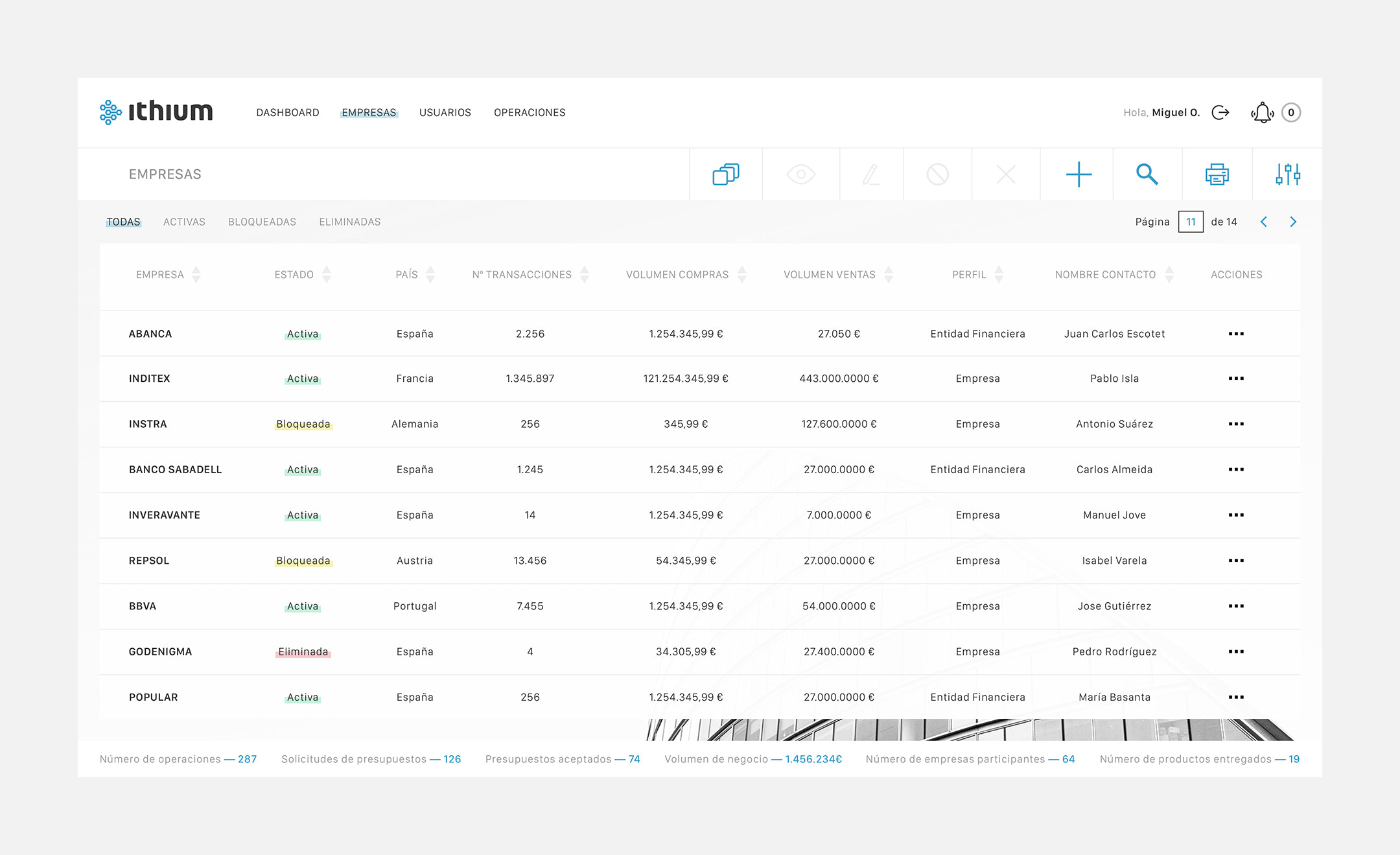This screenshot has width=1400, height=855.
Task: Click the block circle toolbar icon
Action: point(938,174)
